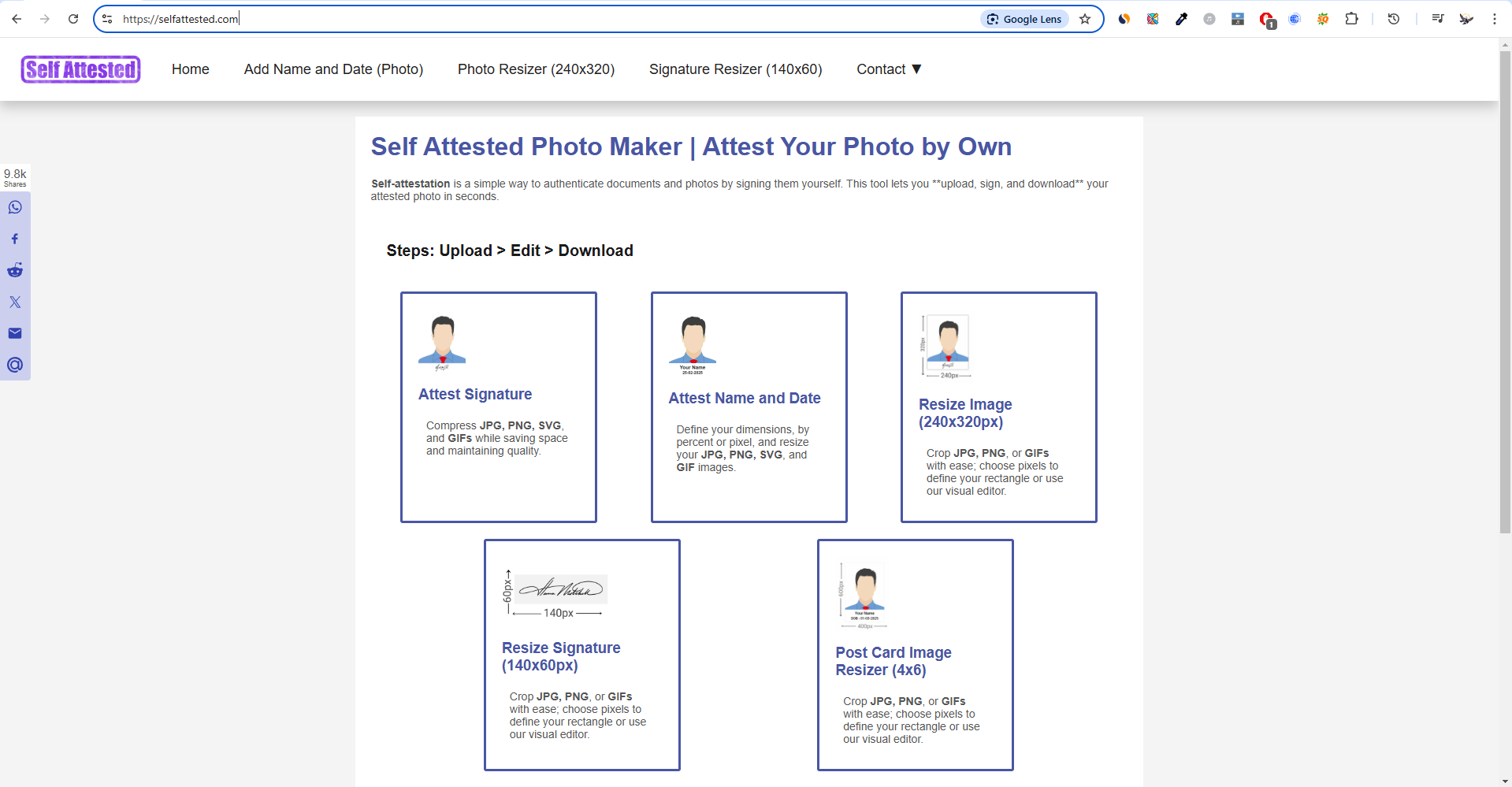Bookmark this page with star icon

point(1085,19)
